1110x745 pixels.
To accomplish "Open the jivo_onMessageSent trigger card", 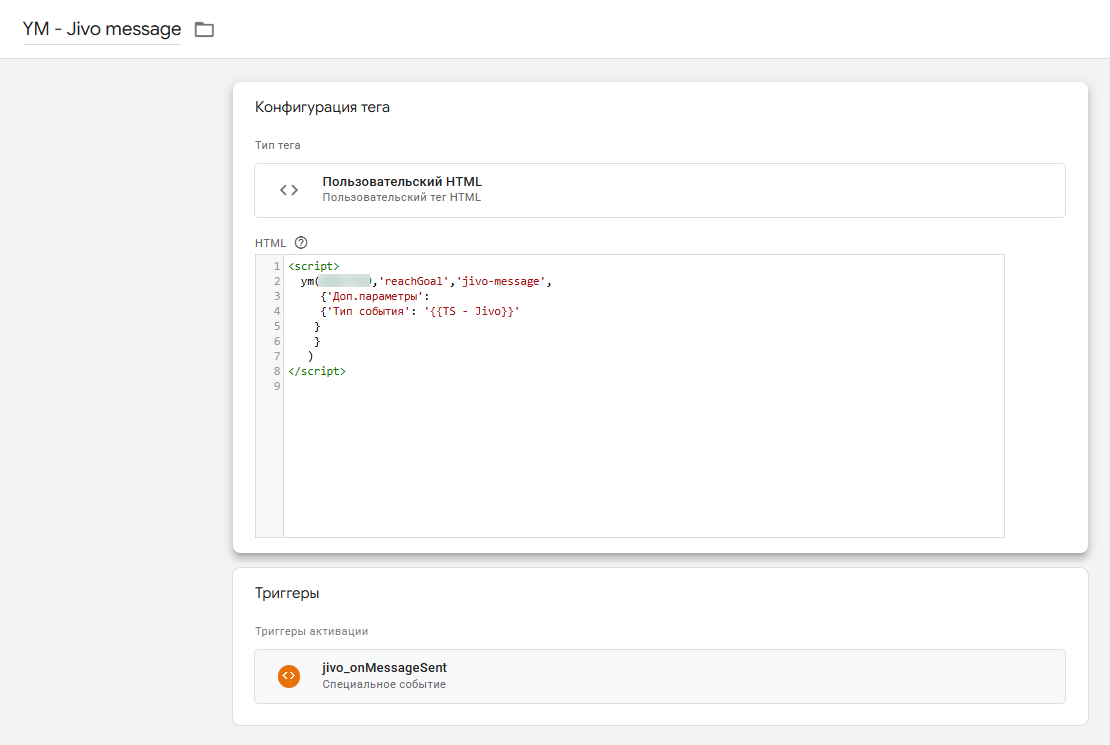I will click(x=660, y=676).
